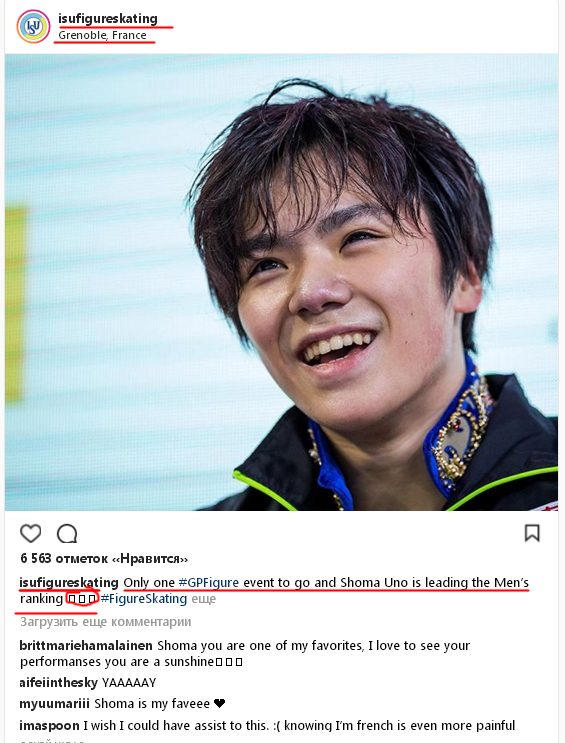Viewport: 565px width, 743px height.
Task: Click the emoji boxes after 'ranking'
Action: click(82, 599)
